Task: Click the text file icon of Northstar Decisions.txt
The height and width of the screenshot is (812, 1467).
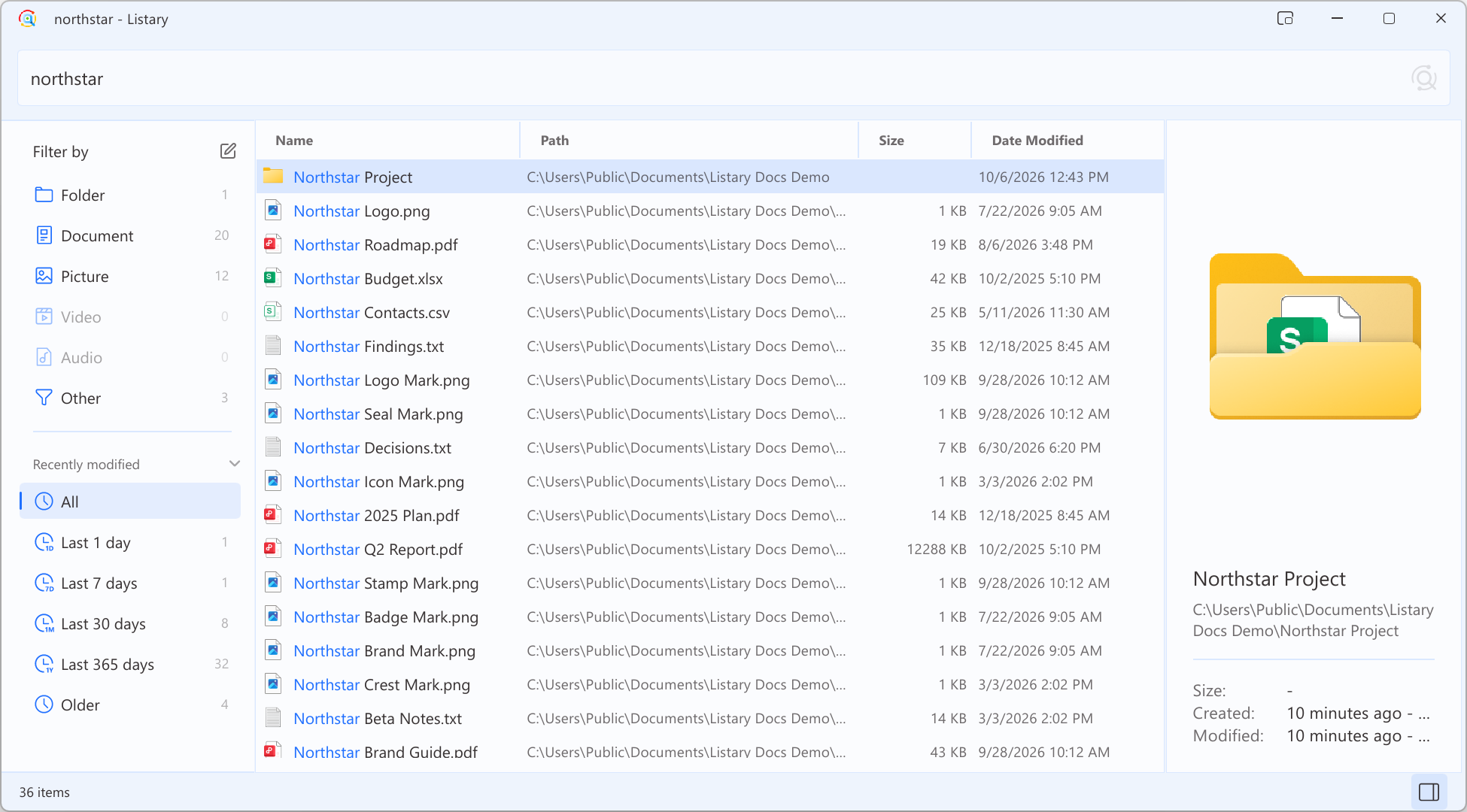Action: [x=273, y=447]
